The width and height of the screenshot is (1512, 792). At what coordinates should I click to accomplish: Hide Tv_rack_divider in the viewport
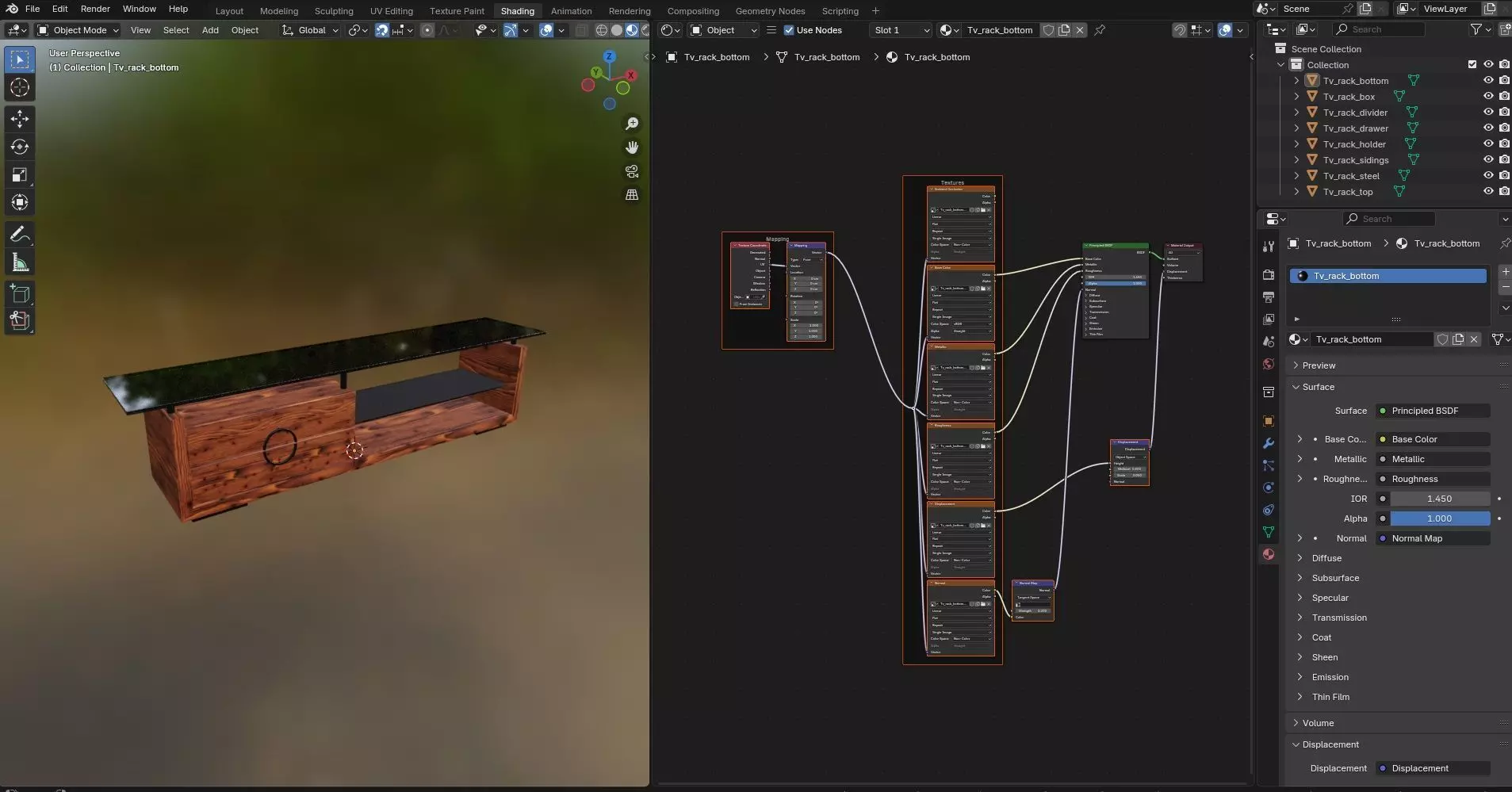[x=1488, y=112]
